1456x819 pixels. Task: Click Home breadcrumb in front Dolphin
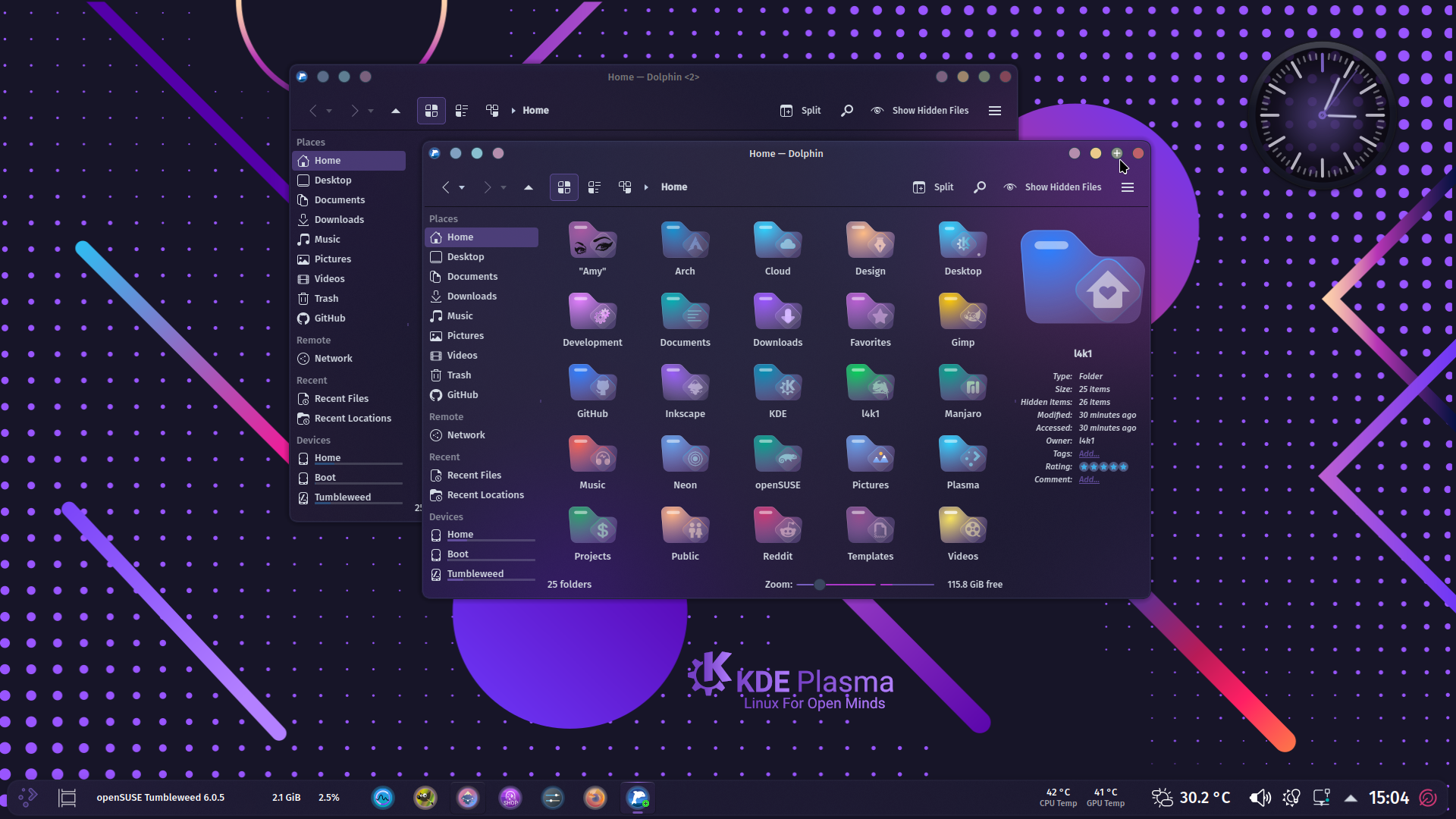[674, 187]
